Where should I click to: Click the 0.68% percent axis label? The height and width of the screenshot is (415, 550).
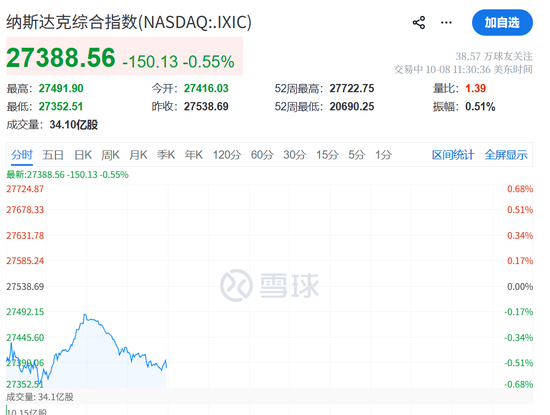(520, 189)
